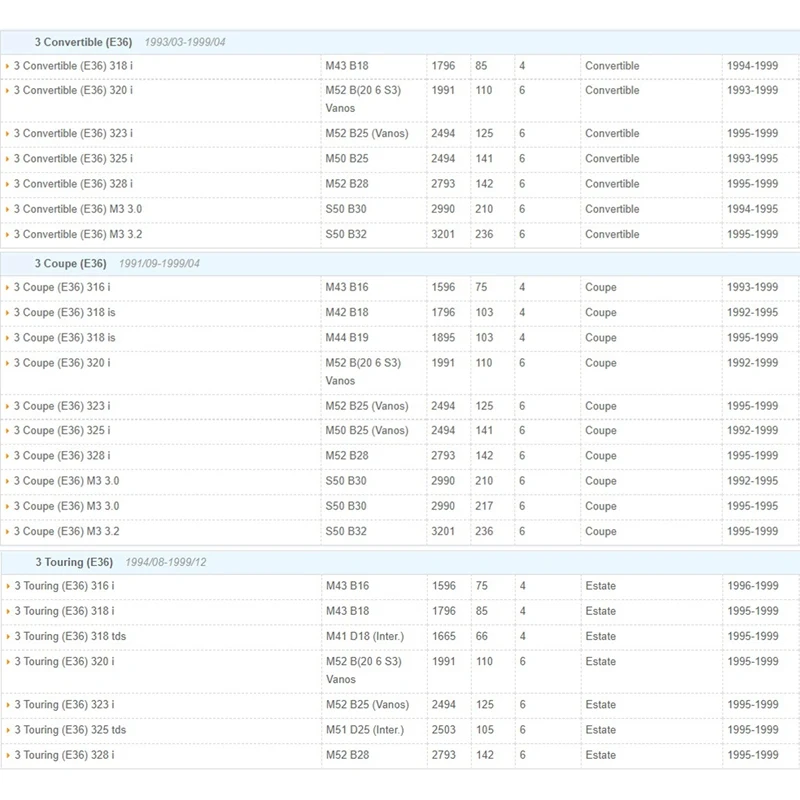
Task: Click engine code M43 B18 in Convertible 318 i row
Action: [x=347, y=66]
